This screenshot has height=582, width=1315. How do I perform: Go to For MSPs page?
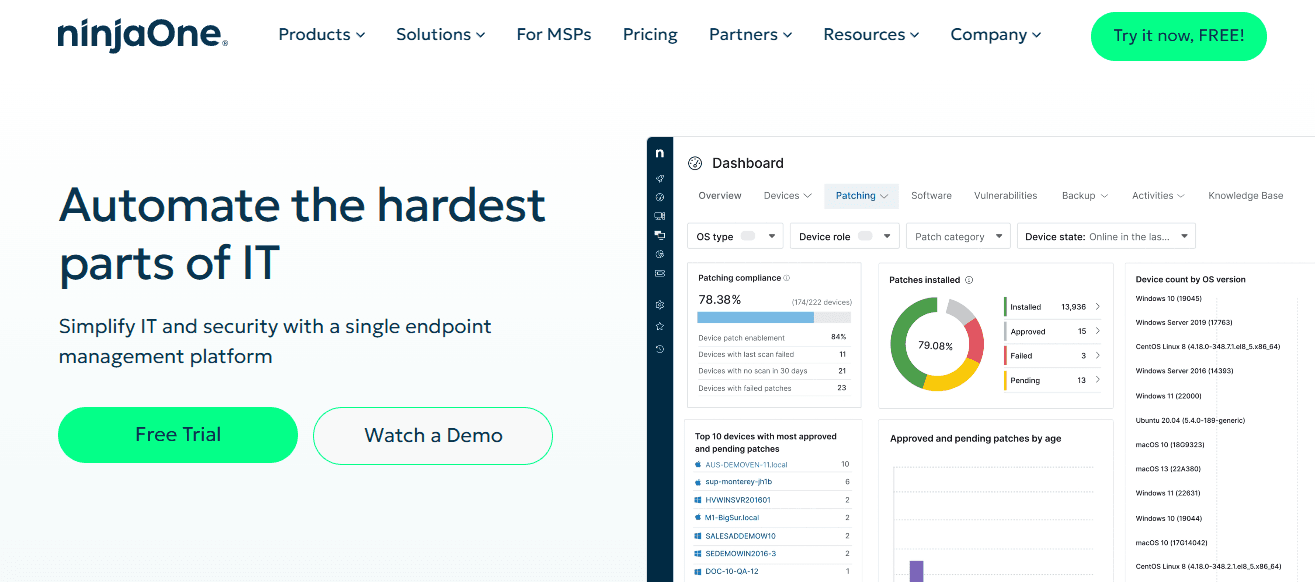click(x=554, y=34)
